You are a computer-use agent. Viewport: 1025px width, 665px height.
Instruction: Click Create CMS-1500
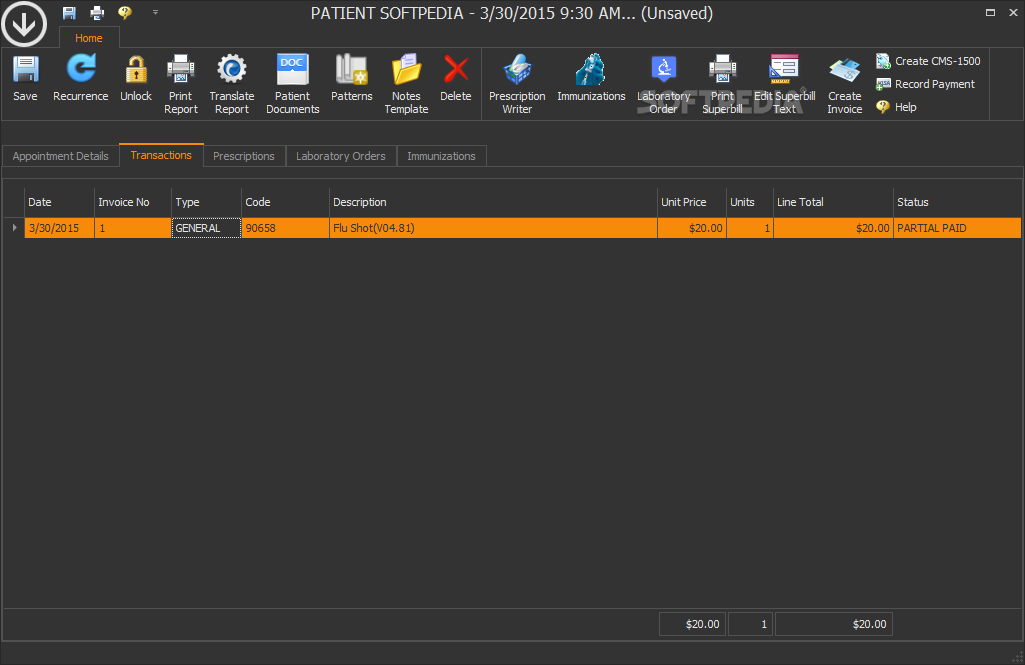click(x=928, y=61)
